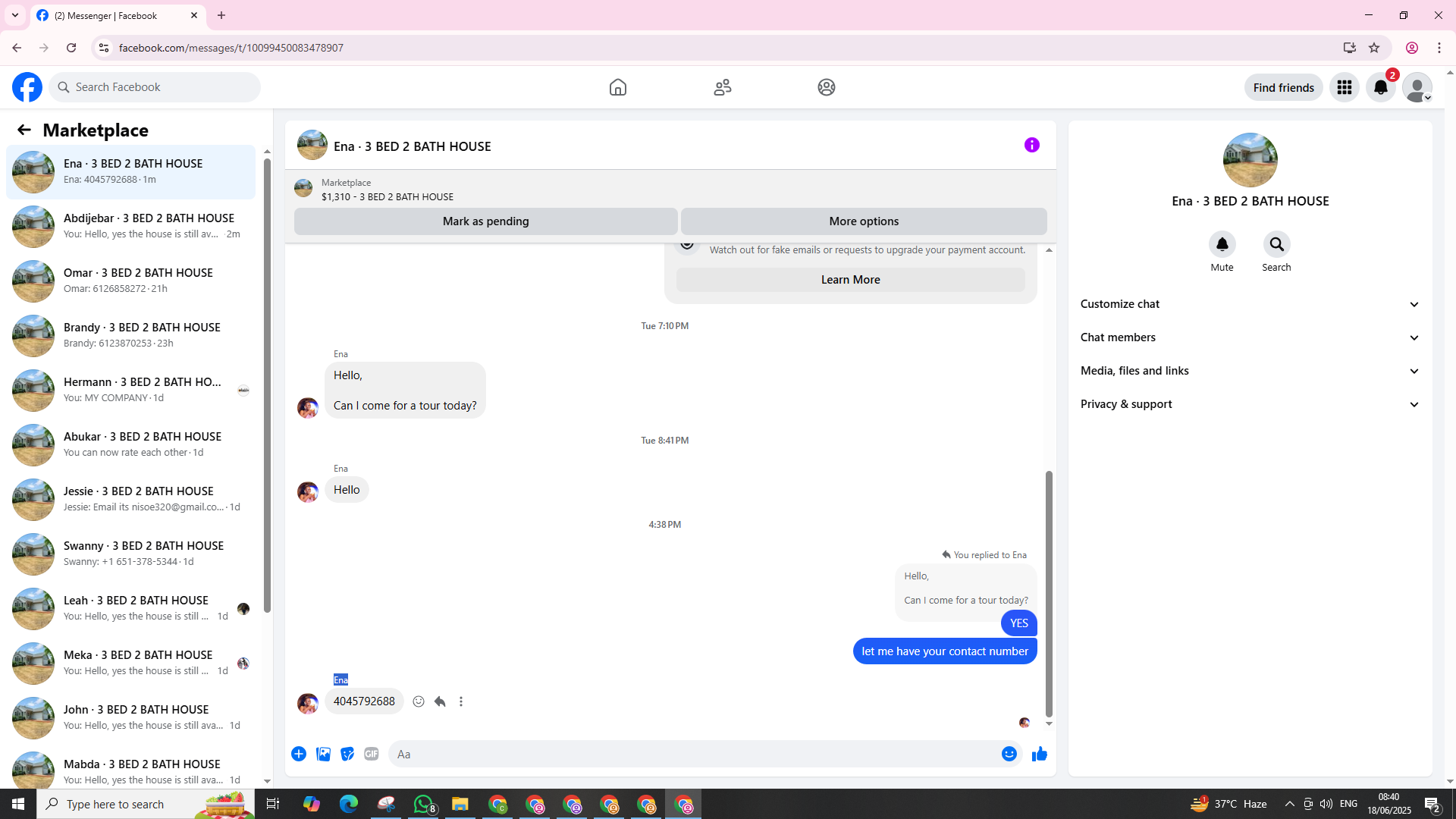Open conversation information icon
1456x819 pixels.
click(1032, 145)
